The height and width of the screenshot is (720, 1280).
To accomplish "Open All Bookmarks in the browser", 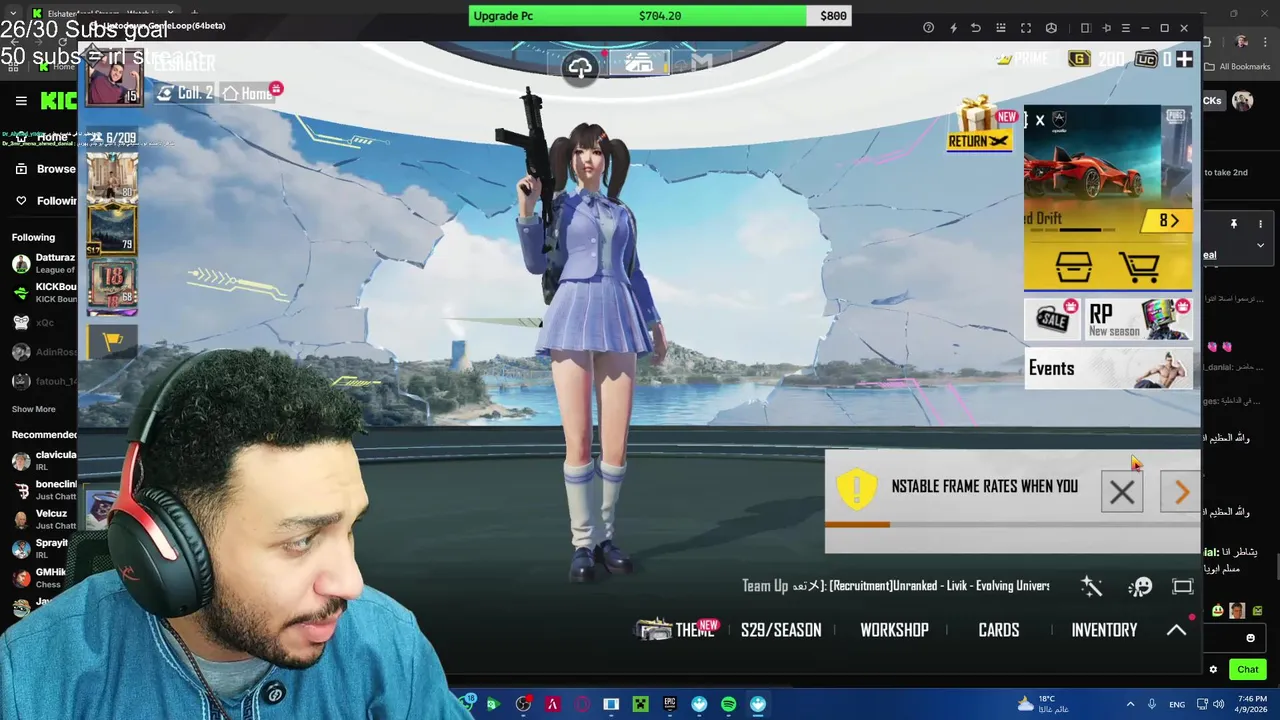I will click(x=1237, y=67).
